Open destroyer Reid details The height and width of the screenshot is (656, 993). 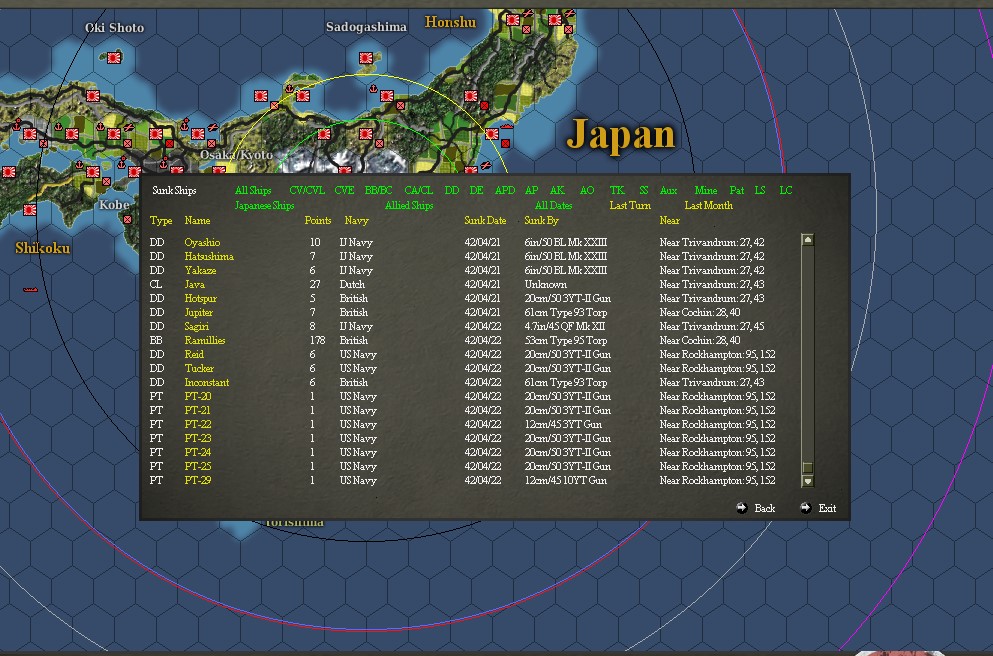click(194, 354)
